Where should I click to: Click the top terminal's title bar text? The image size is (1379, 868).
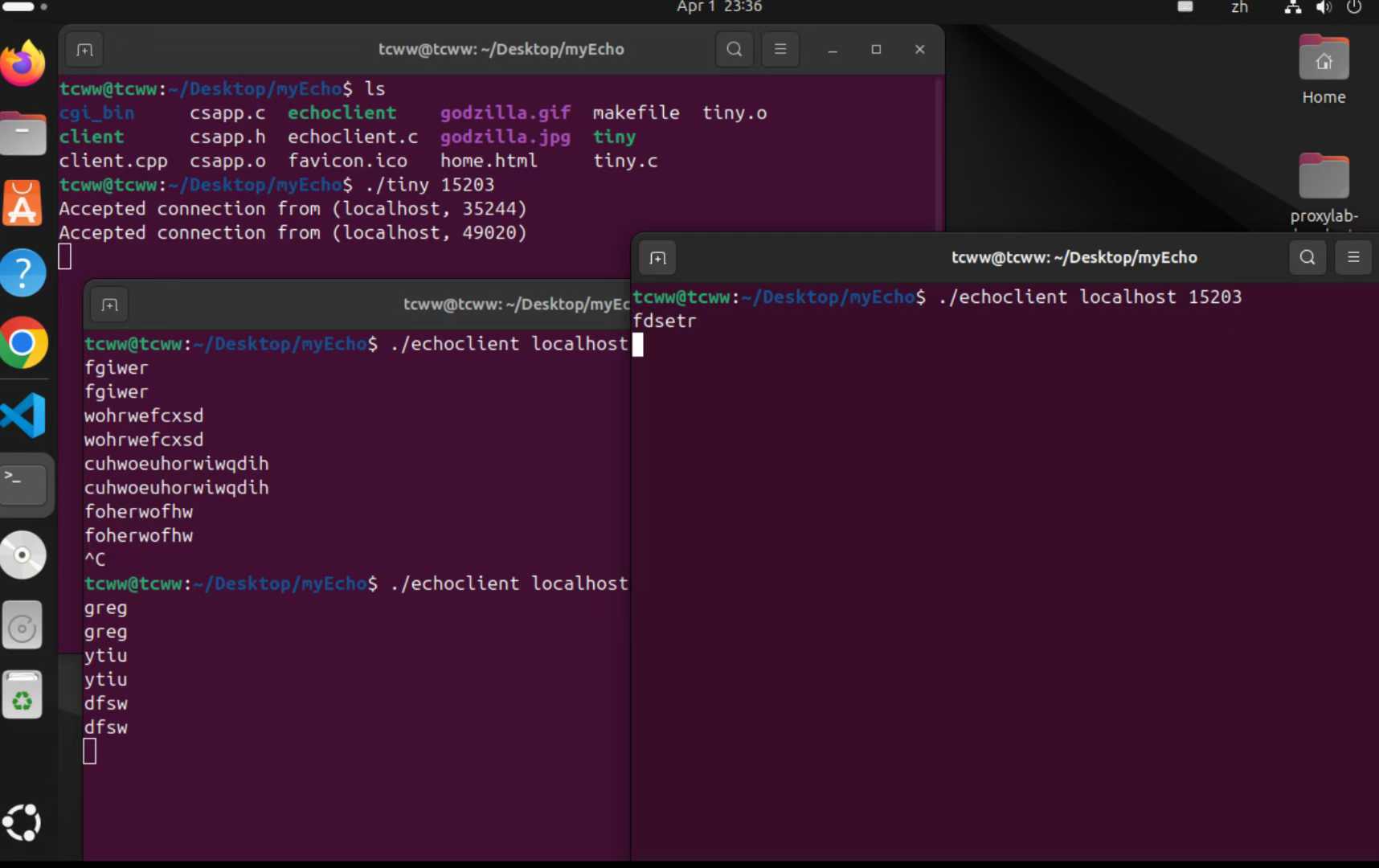[501, 50]
